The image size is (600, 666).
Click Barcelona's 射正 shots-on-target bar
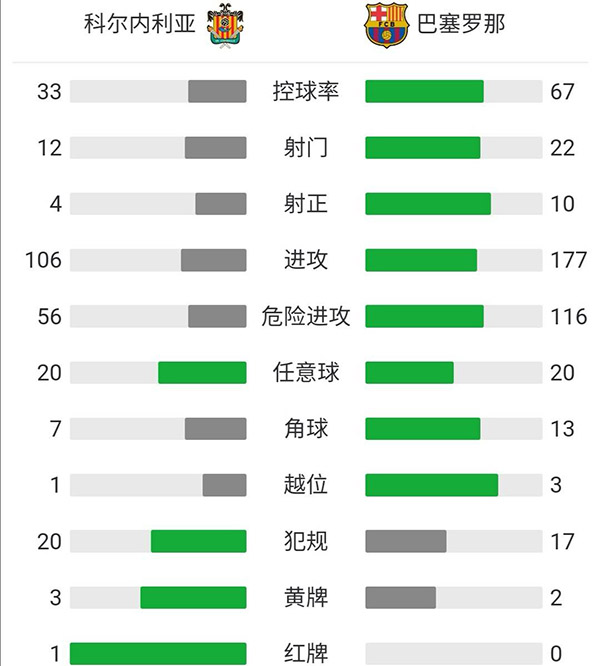(428, 204)
